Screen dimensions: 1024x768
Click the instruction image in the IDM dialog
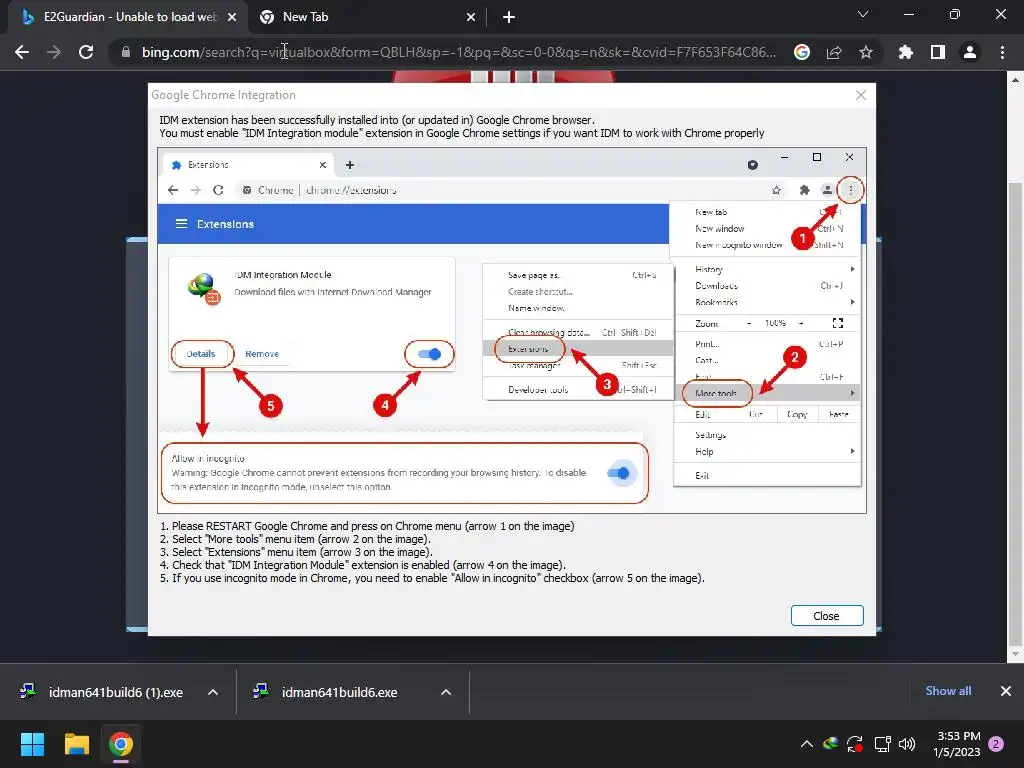512,330
